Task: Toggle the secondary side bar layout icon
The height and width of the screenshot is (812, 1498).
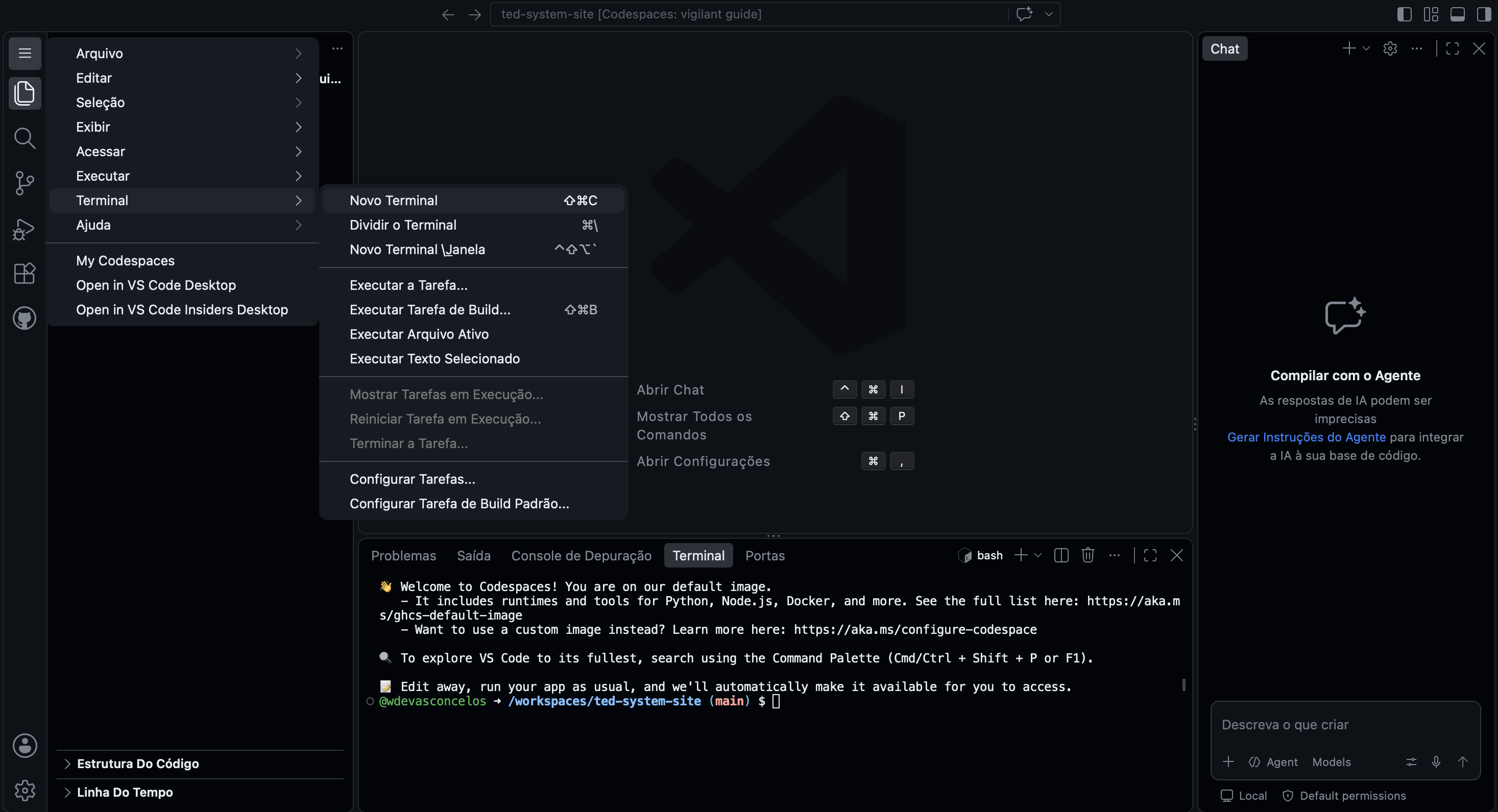Action: 1484,14
